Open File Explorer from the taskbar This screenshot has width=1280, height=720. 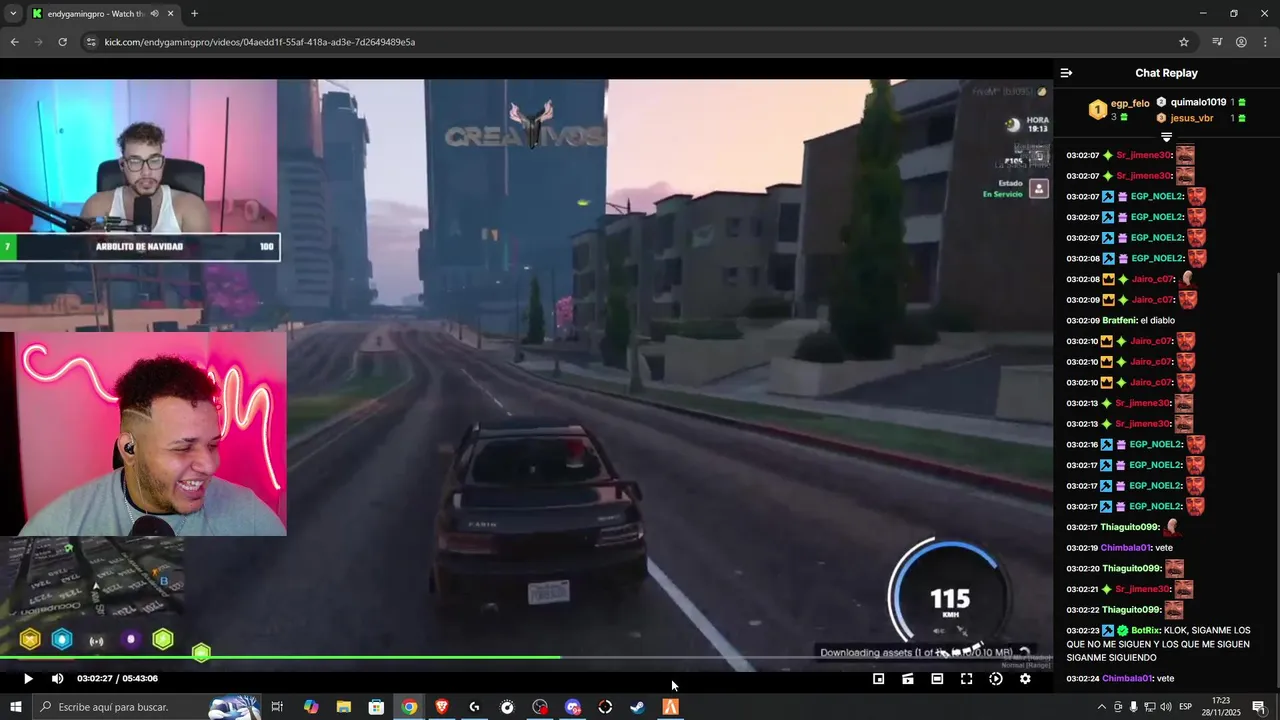(x=344, y=707)
